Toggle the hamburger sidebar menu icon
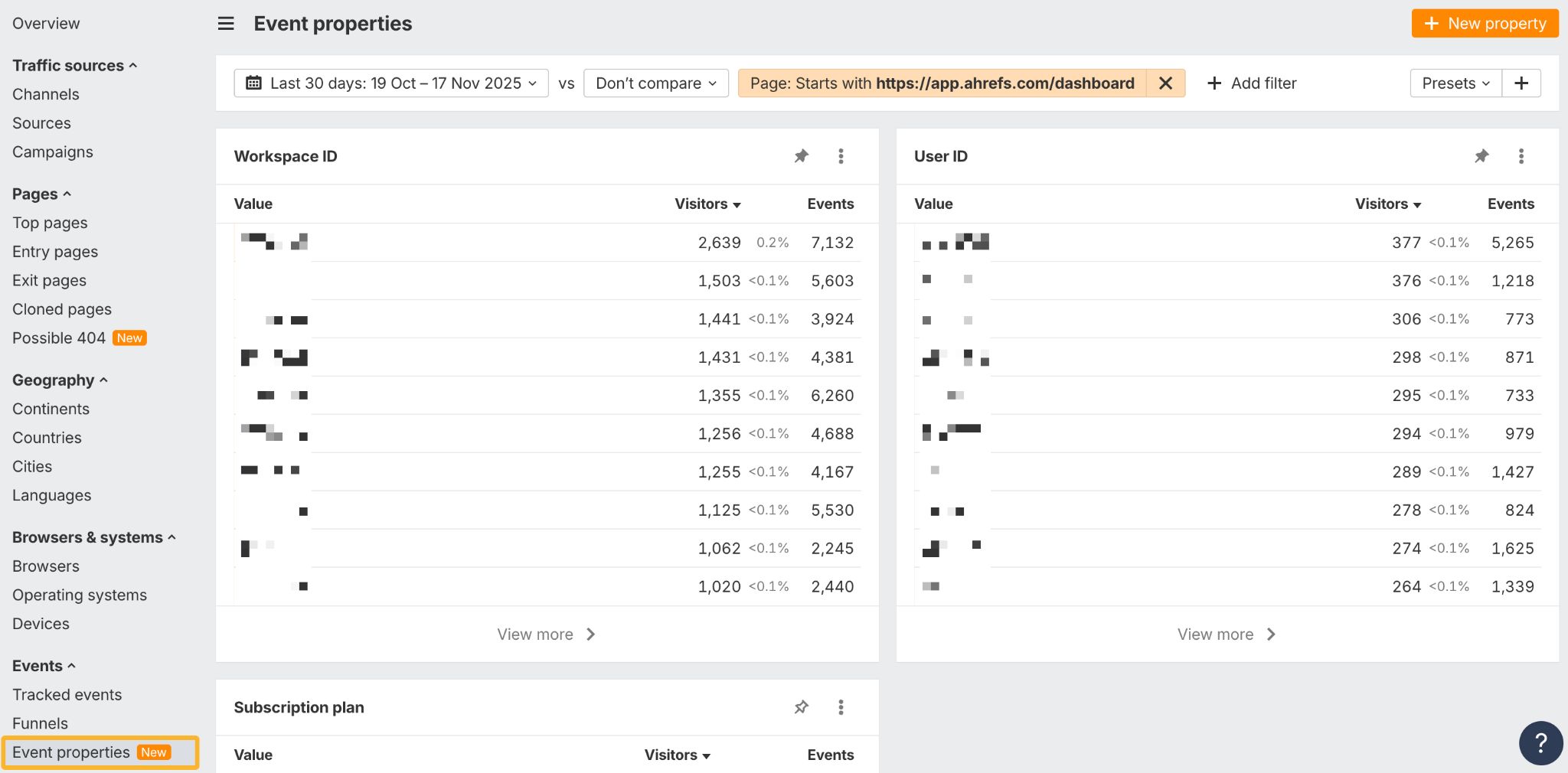 click(x=226, y=24)
